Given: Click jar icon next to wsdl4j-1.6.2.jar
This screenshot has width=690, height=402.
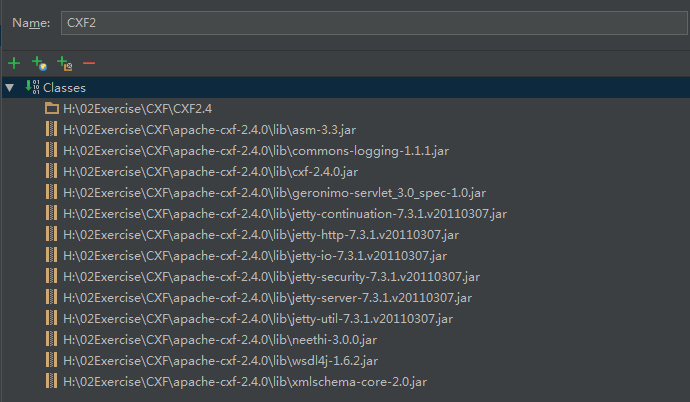Looking at the screenshot, I should pos(51,360).
